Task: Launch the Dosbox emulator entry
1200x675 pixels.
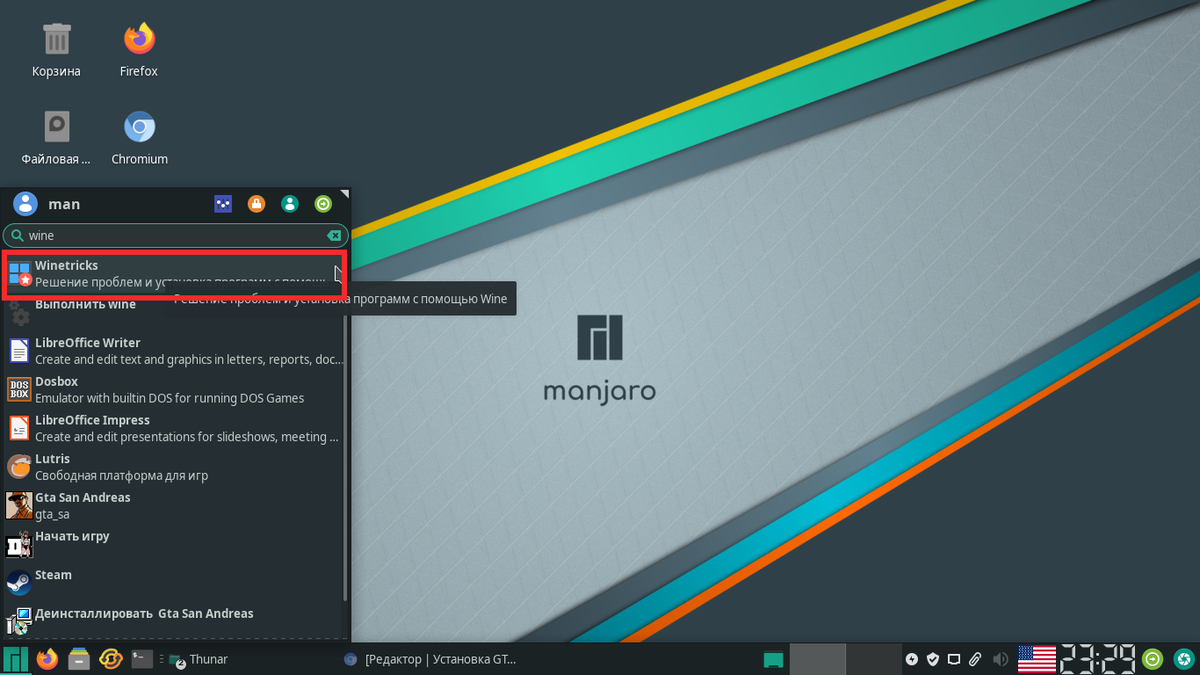Action: click(x=174, y=390)
